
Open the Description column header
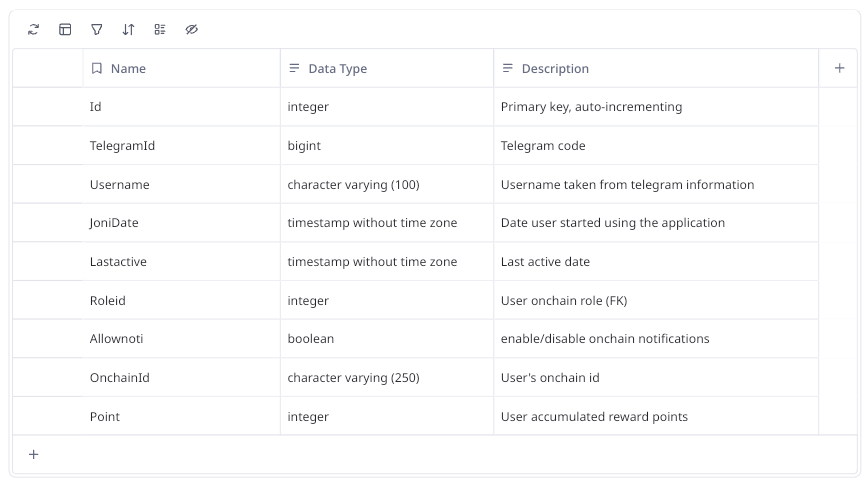click(x=555, y=69)
